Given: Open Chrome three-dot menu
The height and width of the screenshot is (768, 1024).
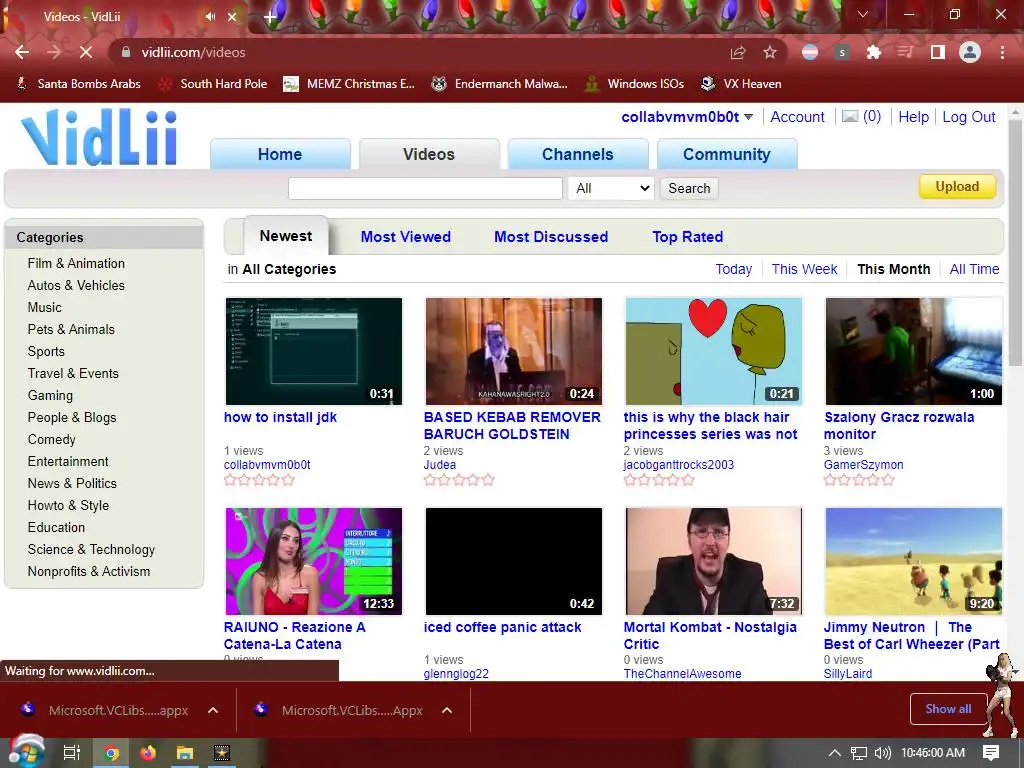Looking at the screenshot, I should tap(1002, 52).
